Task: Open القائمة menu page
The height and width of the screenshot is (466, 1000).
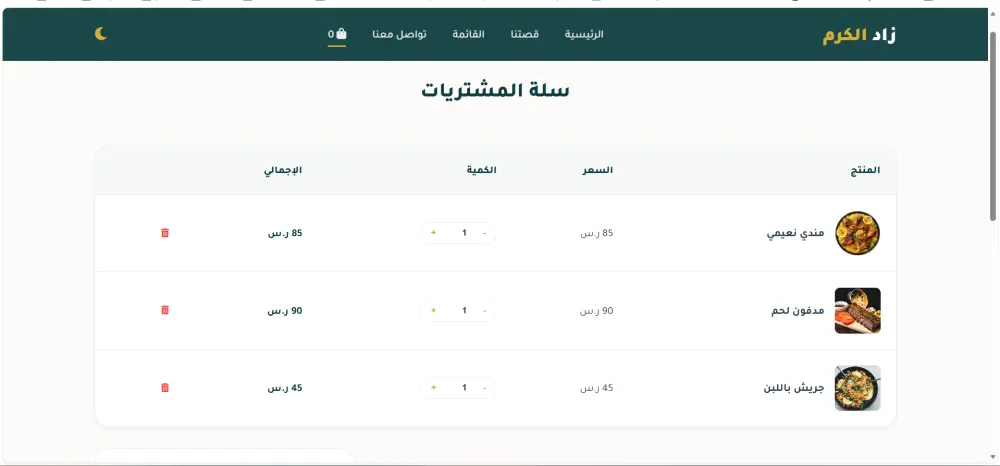Action: pos(469,34)
